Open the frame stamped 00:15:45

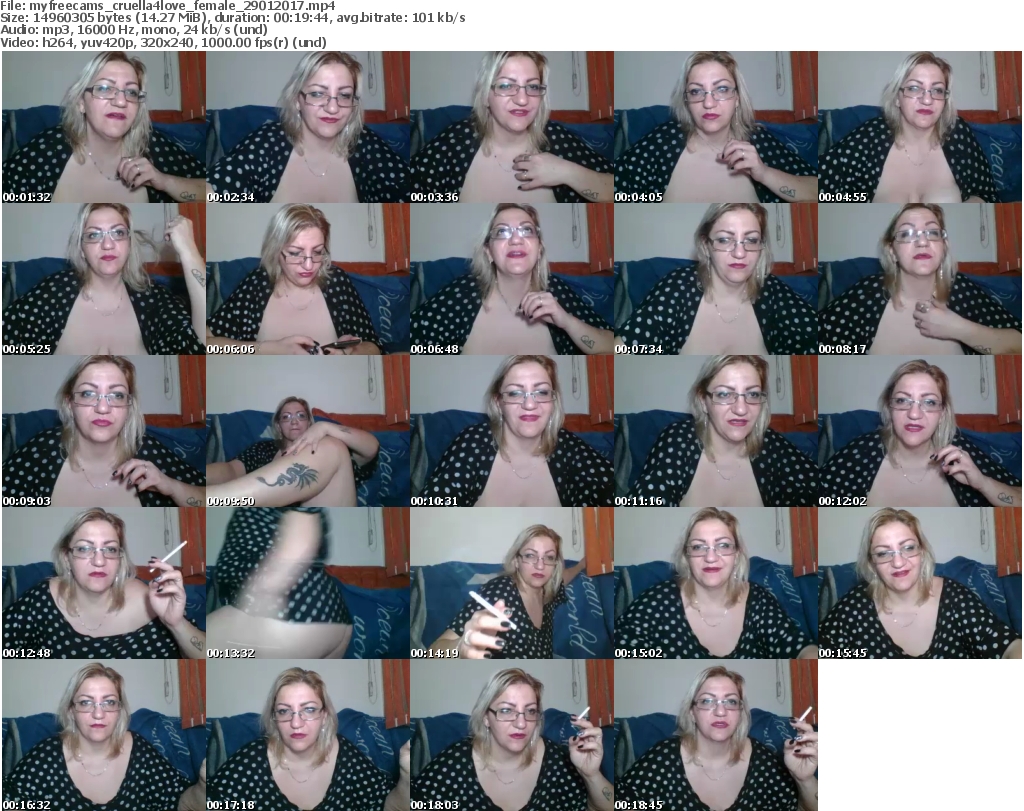coord(919,583)
